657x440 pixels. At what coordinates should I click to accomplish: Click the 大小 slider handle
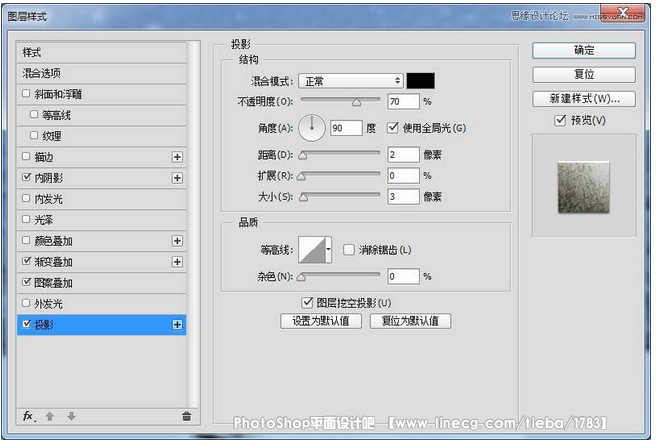303,197
